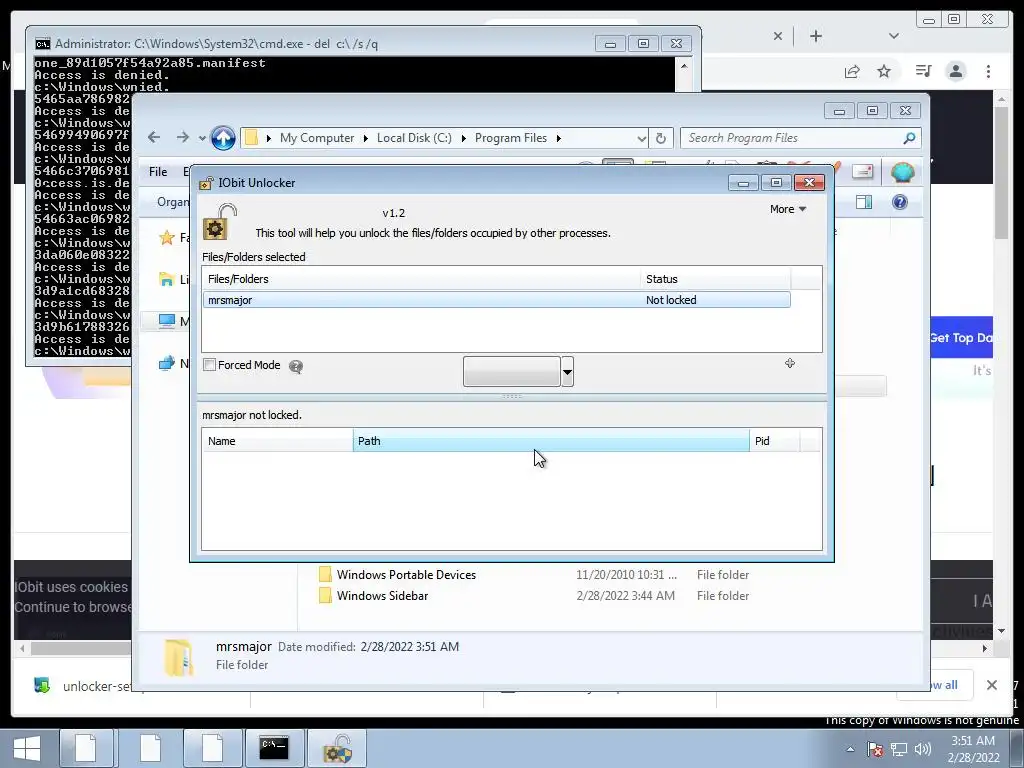Open the volume tray icon

coord(922,749)
